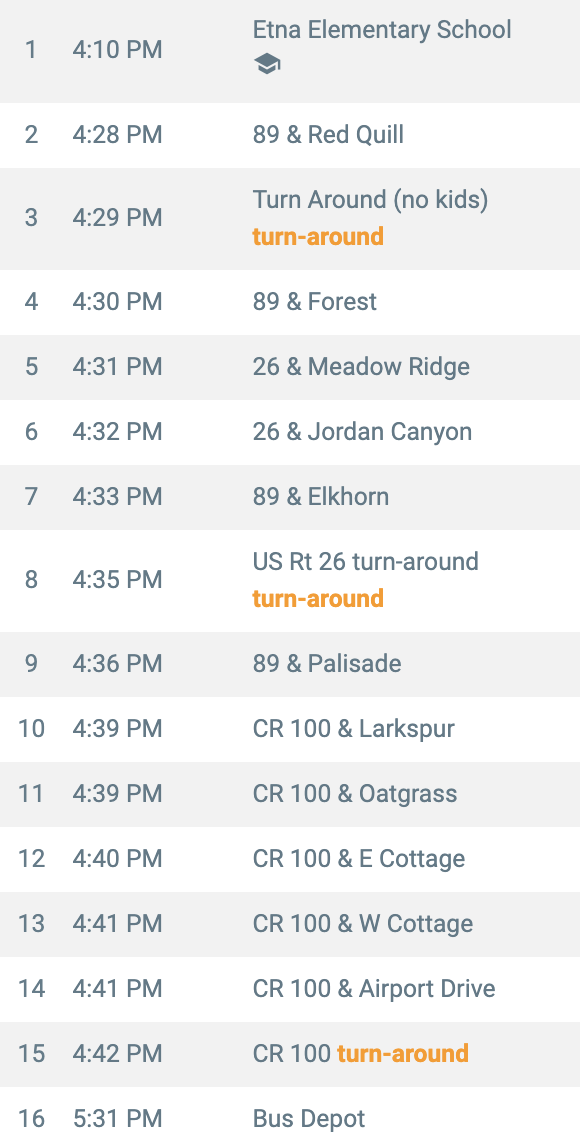Open the Turn Around (no kids) stop
The image size is (580, 1138).
(x=290, y=218)
